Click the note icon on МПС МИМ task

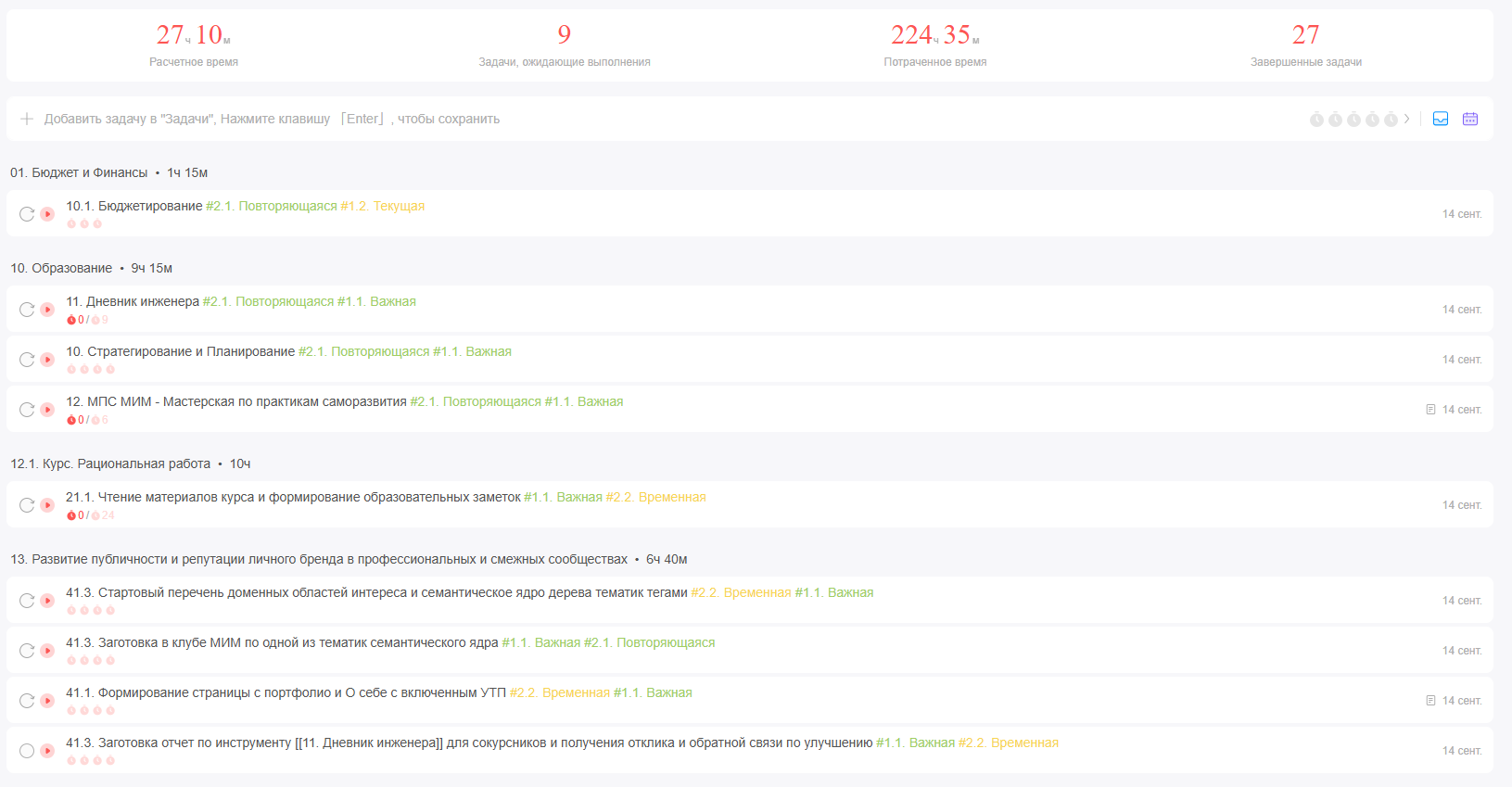point(1430,410)
